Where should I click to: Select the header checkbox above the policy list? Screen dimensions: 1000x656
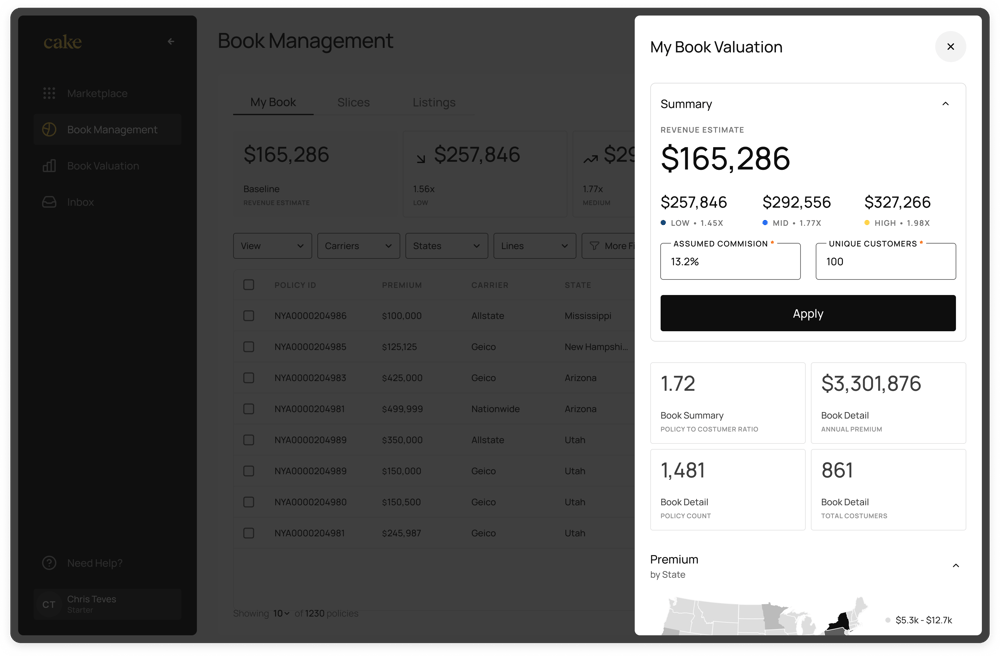tap(249, 285)
